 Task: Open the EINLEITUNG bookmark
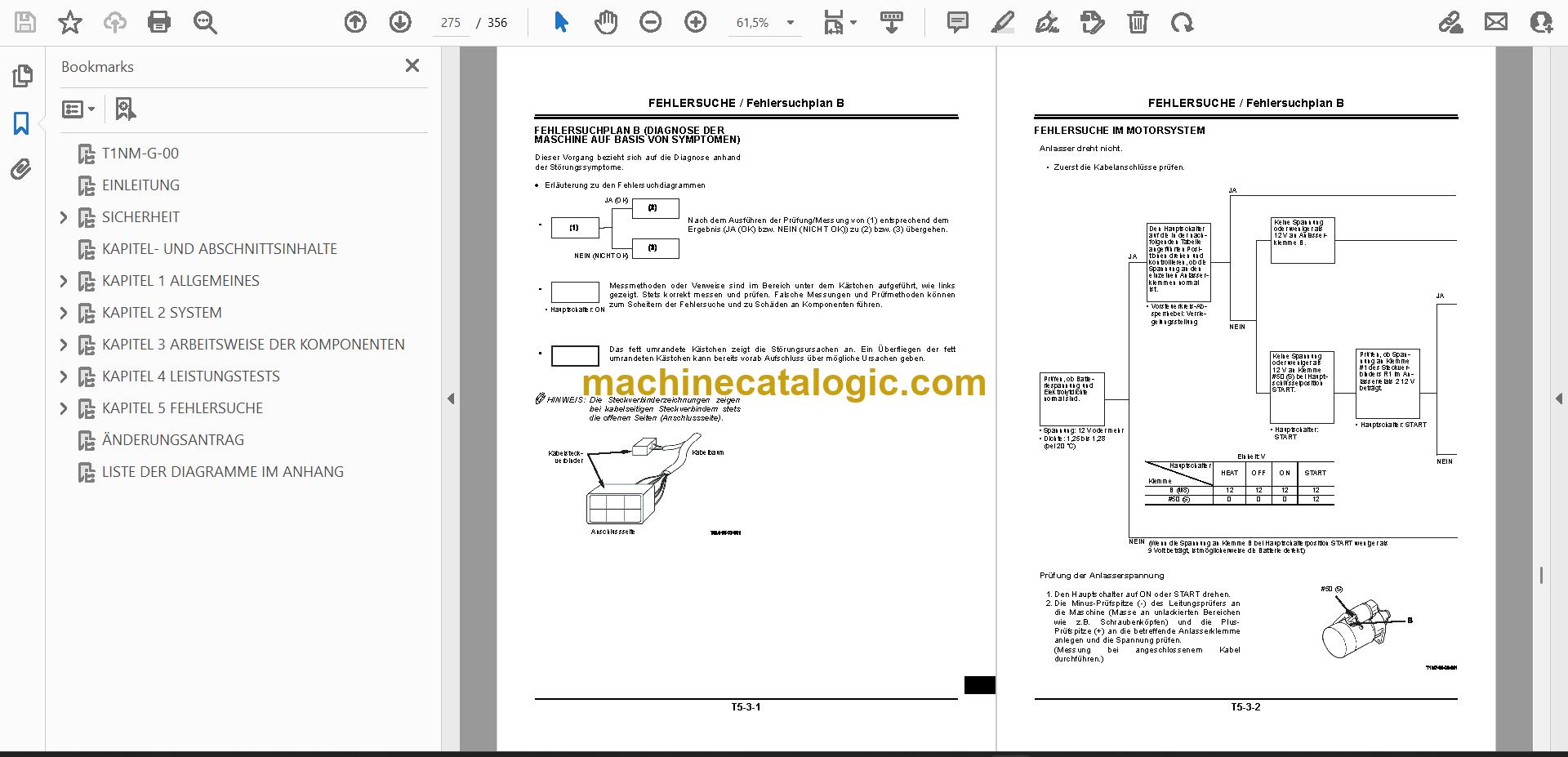[140, 185]
